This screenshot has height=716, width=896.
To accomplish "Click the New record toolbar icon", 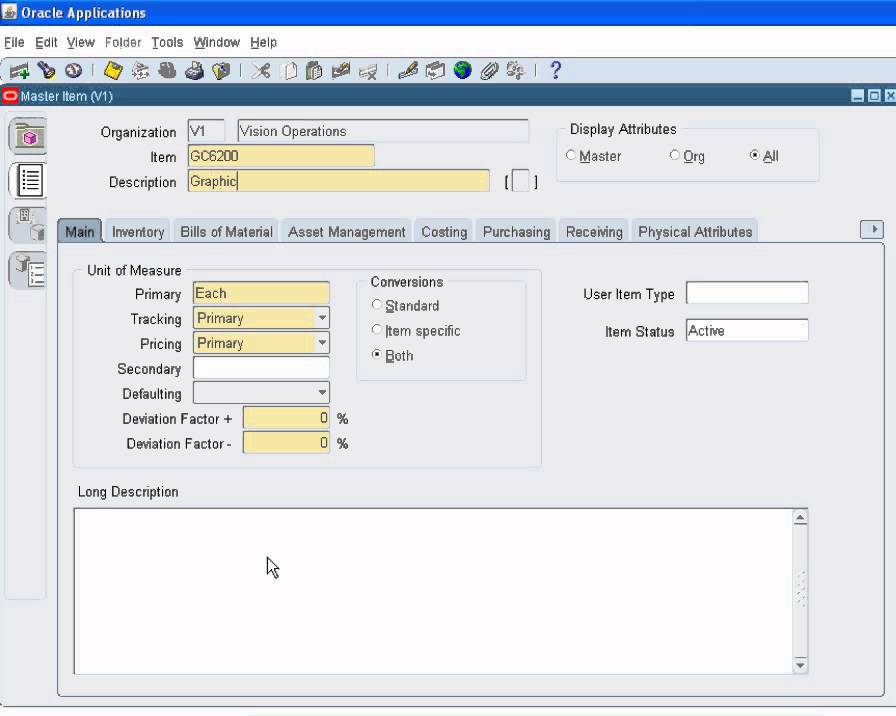I will pos(19,71).
